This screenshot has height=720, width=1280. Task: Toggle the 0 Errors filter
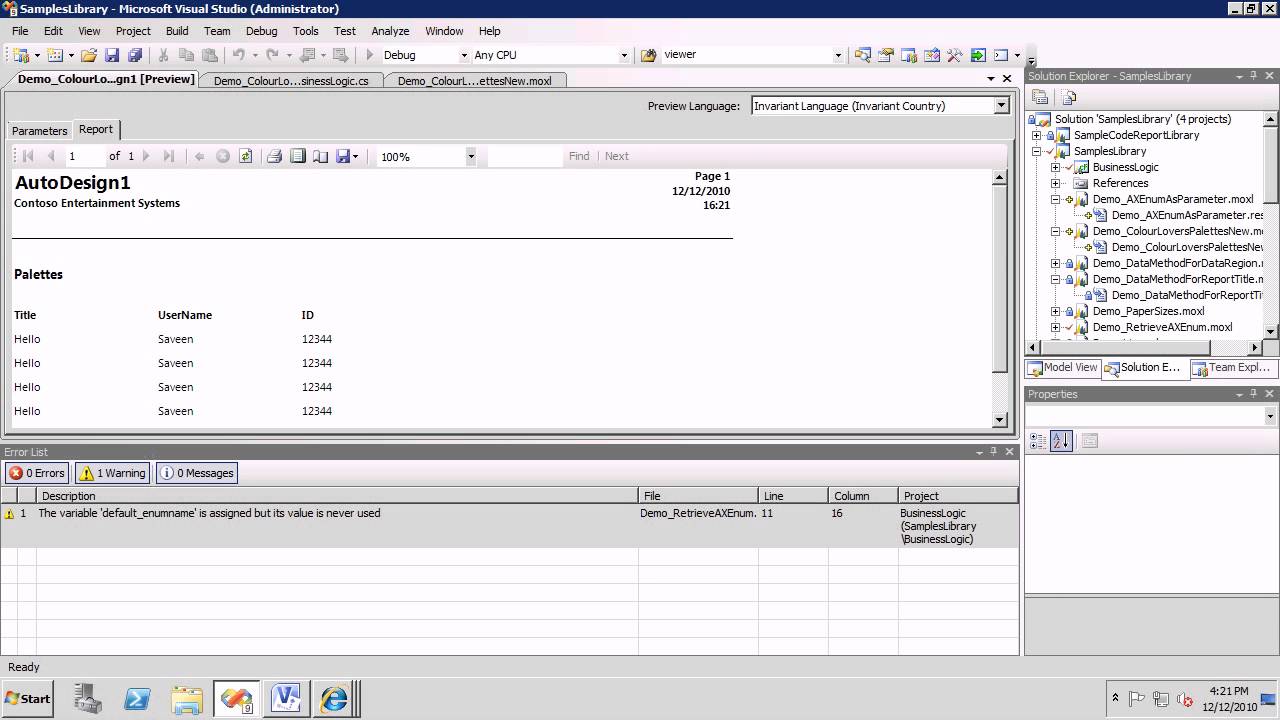(37, 473)
